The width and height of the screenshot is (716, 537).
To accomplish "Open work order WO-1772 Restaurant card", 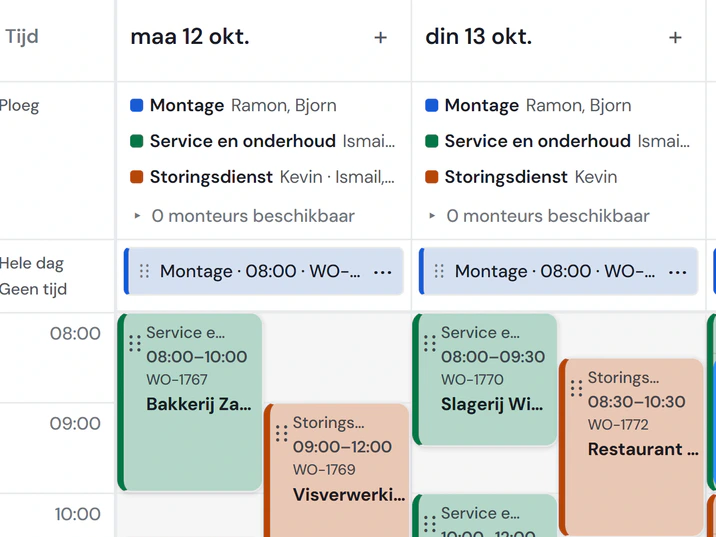I will click(x=632, y=447).
